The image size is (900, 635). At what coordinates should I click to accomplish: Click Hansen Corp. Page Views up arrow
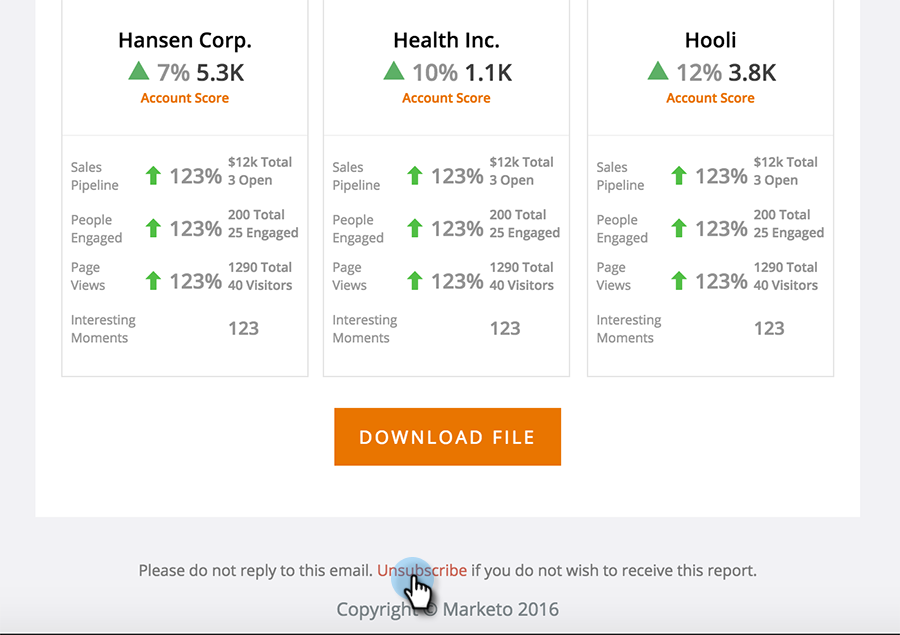click(153, 281)
